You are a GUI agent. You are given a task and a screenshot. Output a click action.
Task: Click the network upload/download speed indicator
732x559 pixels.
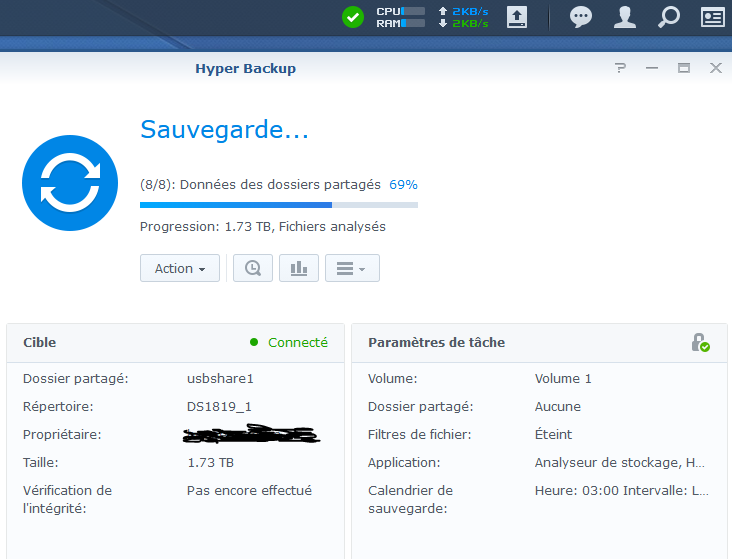coord(464,17)
